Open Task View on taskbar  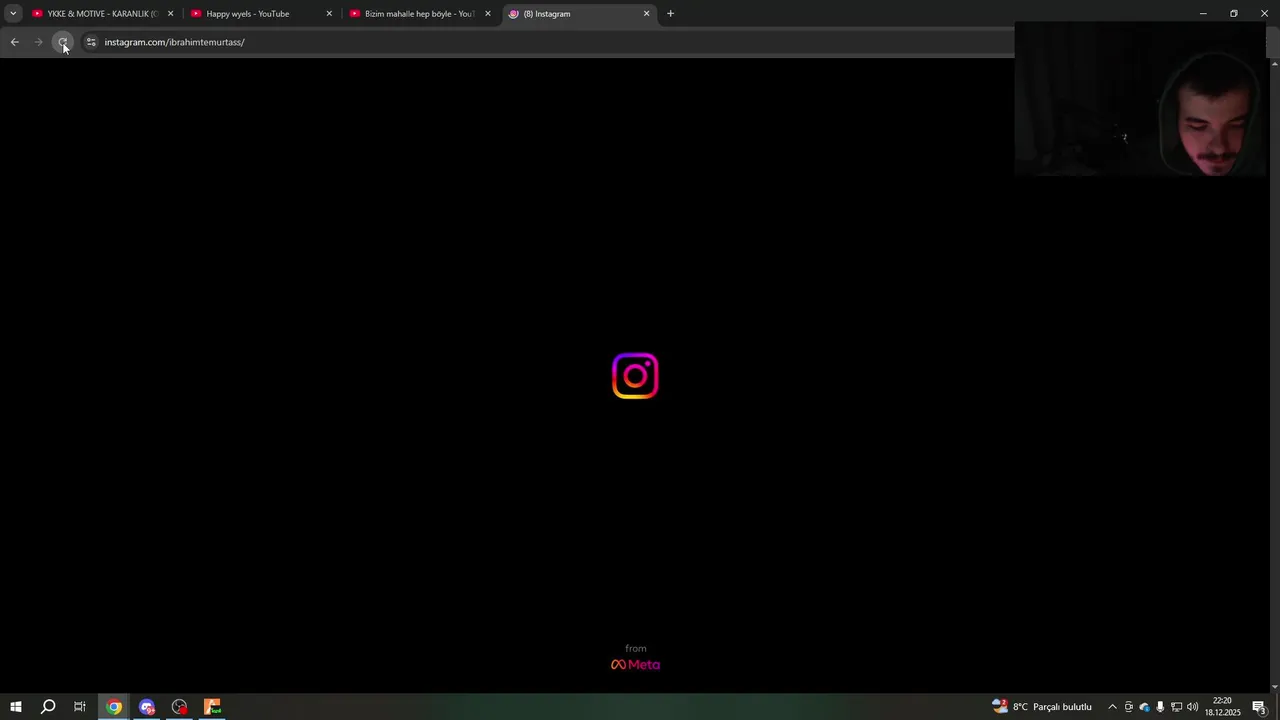pos(80,707)
